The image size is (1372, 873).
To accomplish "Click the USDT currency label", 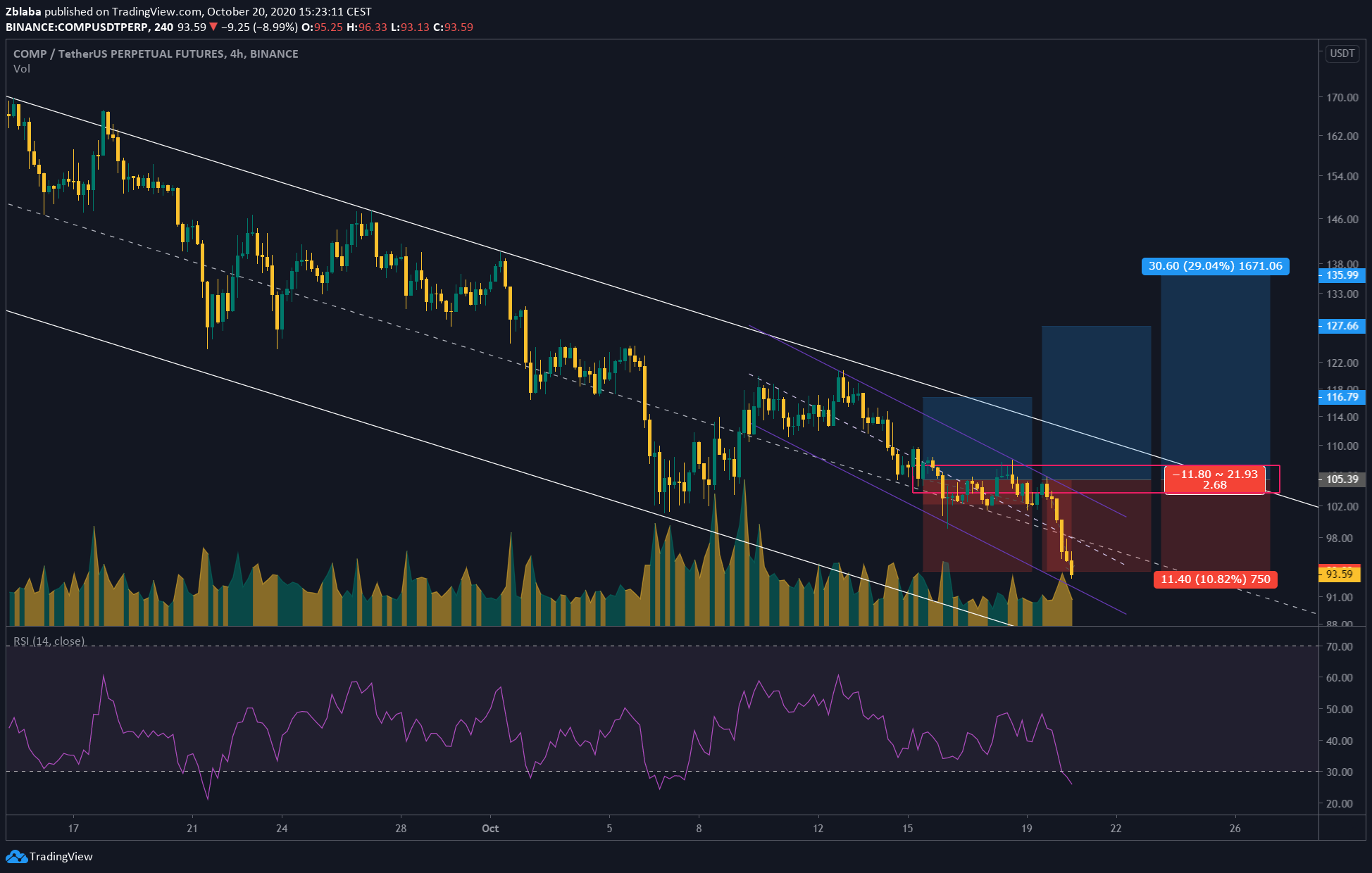I will click(1342, 54).
